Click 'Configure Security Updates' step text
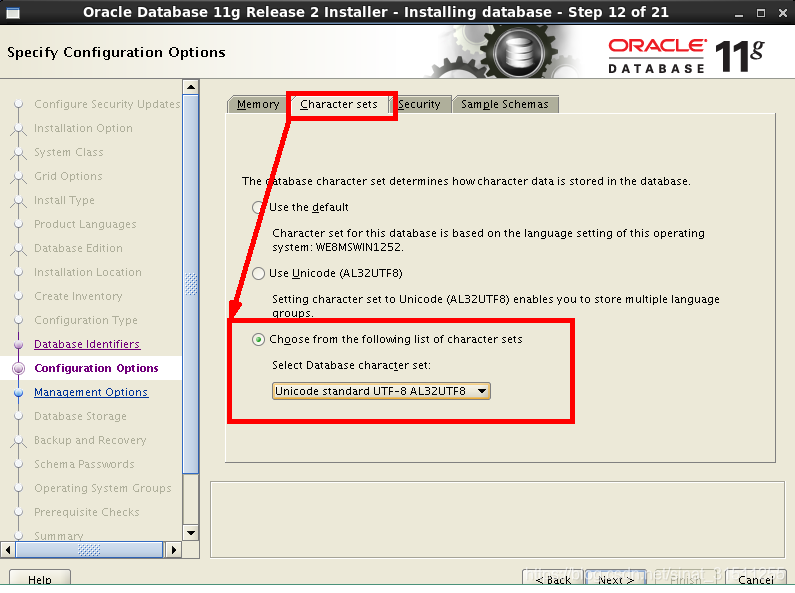 tap(107, 104)
